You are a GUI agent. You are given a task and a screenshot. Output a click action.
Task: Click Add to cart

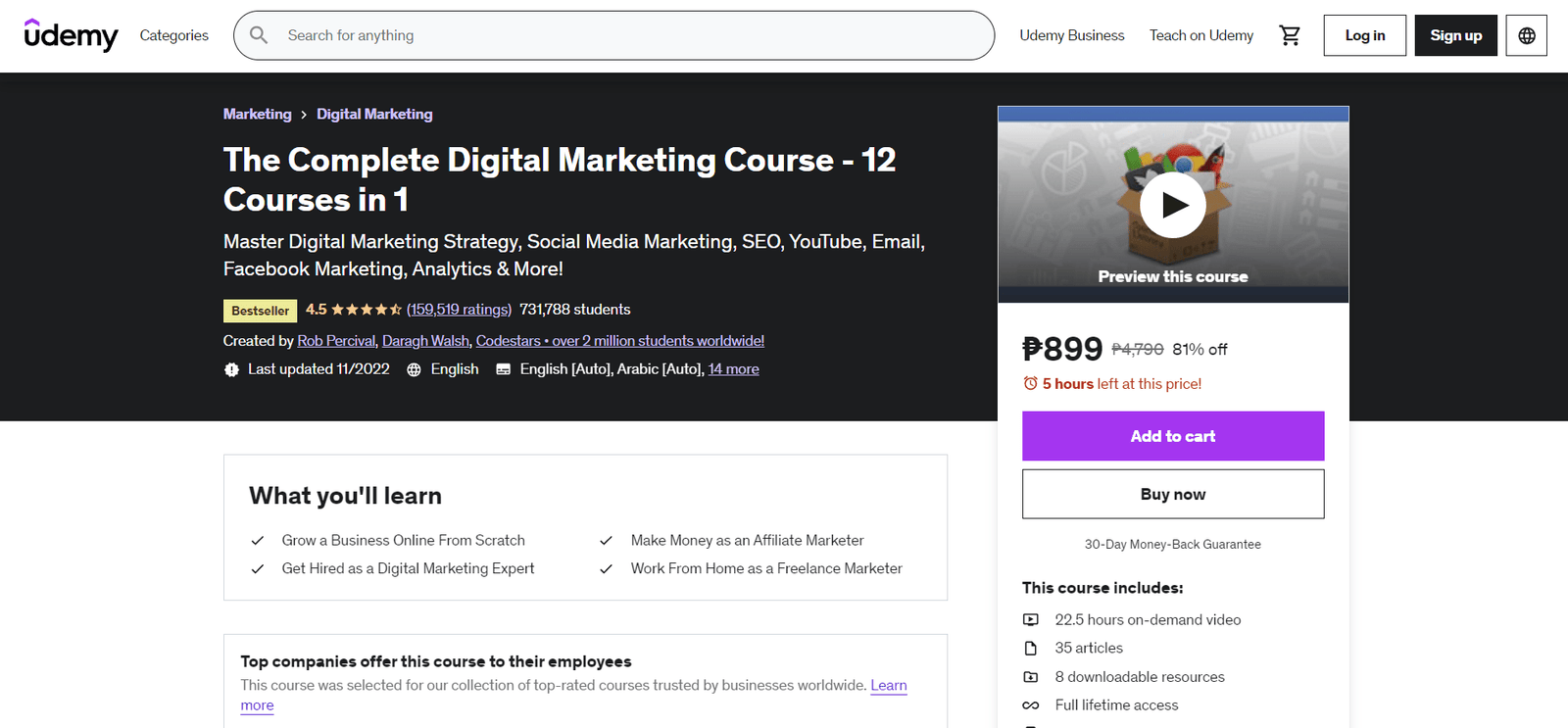(x=1172, y=436)
